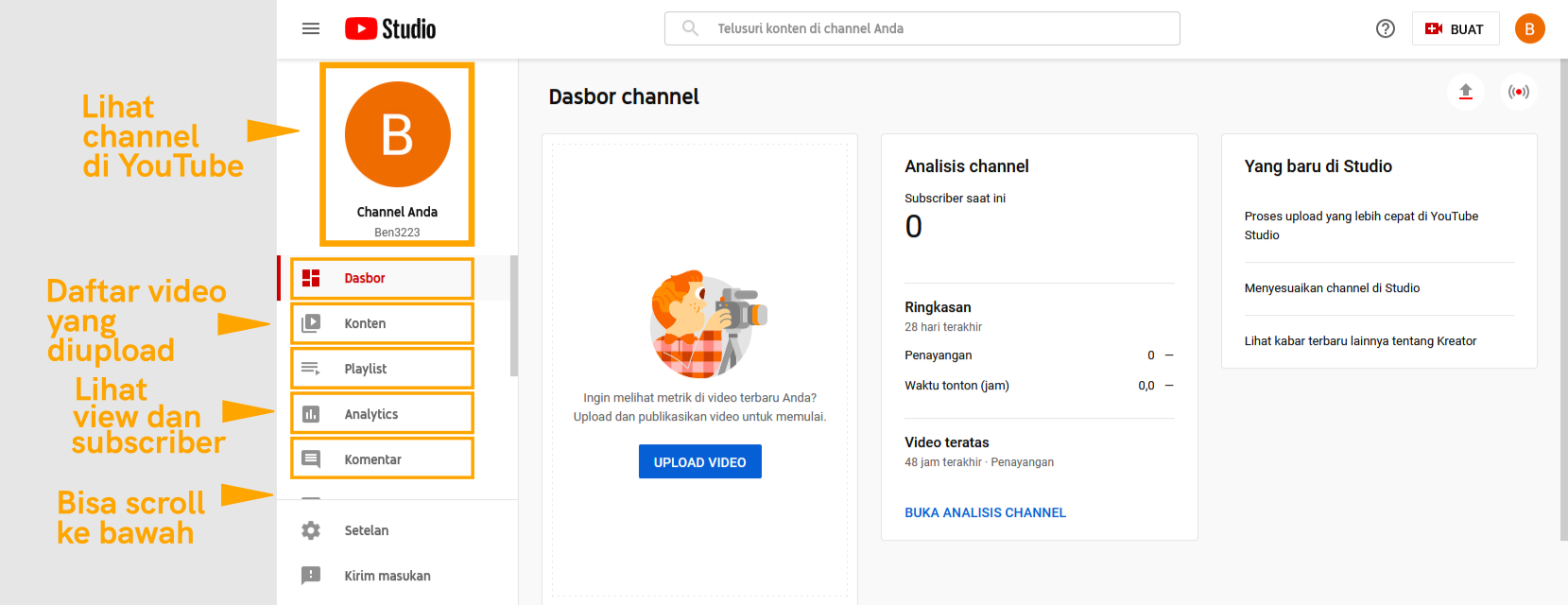Open Playlist in sidebar
1568x605 pixels.
(x=397, y=369)
